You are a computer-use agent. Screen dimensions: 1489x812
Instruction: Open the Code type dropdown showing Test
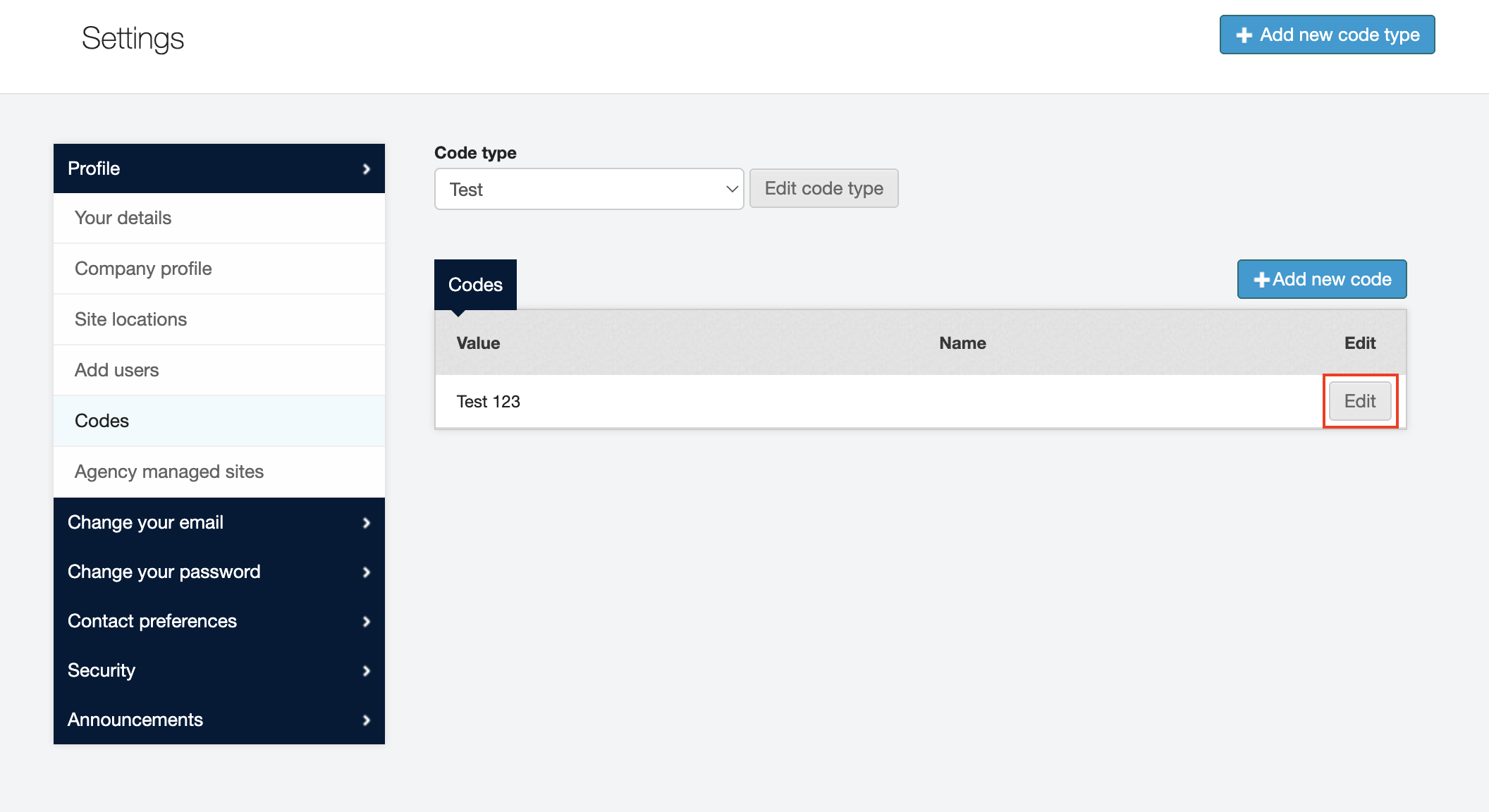pos(589,189)
